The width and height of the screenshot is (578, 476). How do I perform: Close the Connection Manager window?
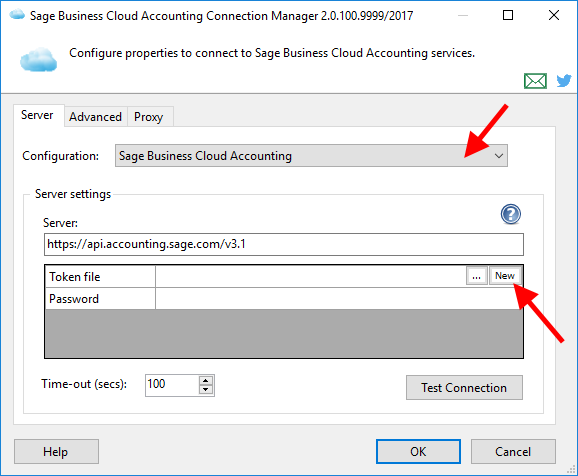tap(554, 15)
